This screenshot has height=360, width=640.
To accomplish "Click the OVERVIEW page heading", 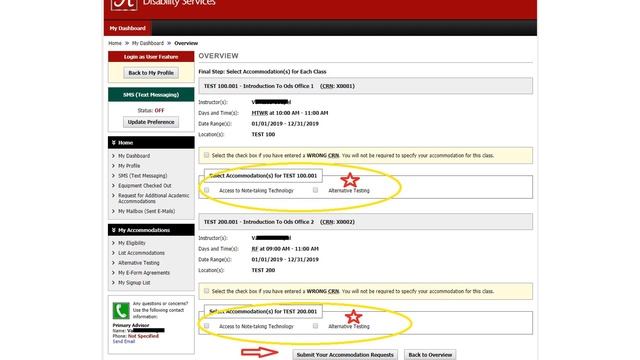I will 218,56.
